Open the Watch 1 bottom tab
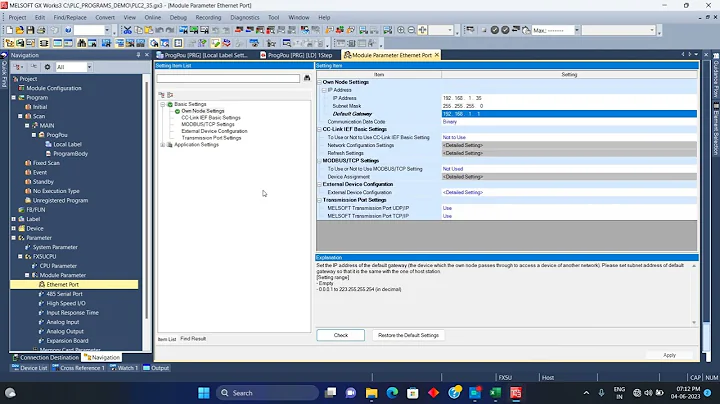720x404 pixels. click(124, 368)
